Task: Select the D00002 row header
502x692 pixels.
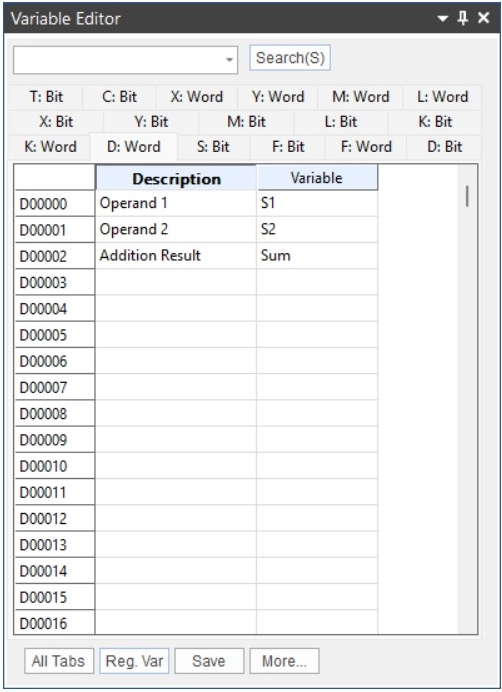Action: [x=55, y=256]
